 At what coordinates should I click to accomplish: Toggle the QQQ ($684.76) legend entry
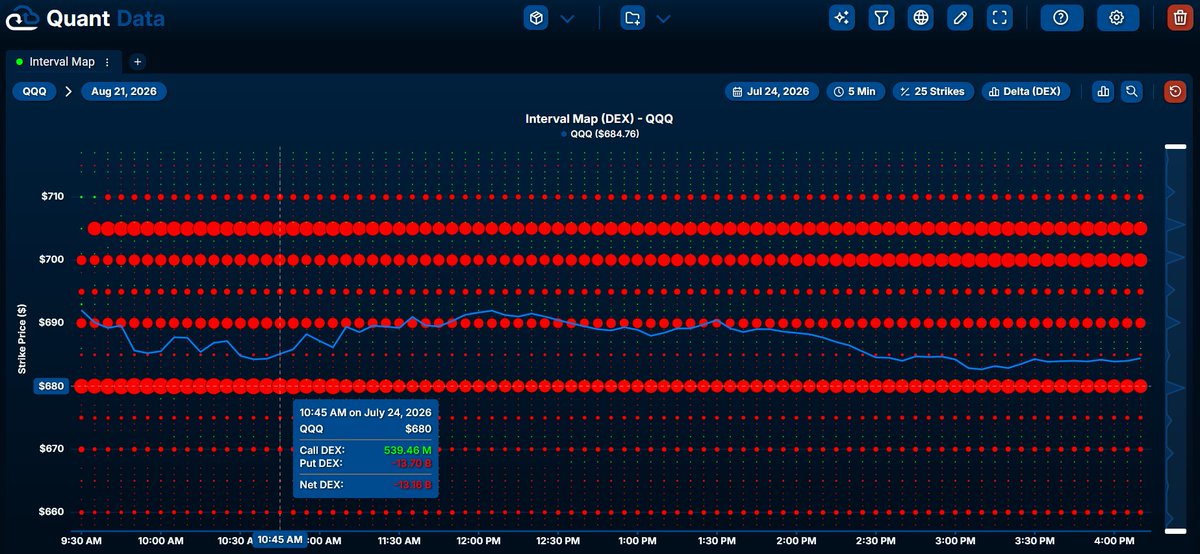click(x=600, y=134)
